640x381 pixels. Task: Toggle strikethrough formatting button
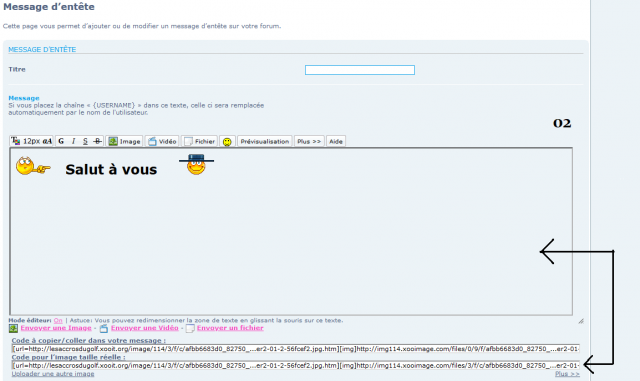pos(97,141)
